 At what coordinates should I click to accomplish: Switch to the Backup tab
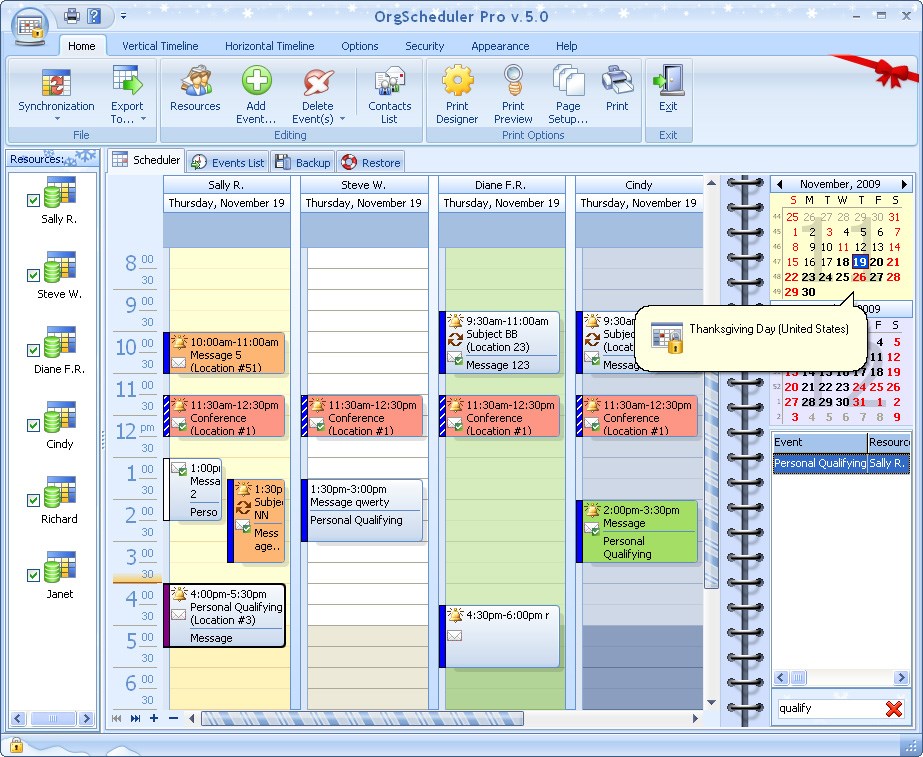click(x=303, y=162)
